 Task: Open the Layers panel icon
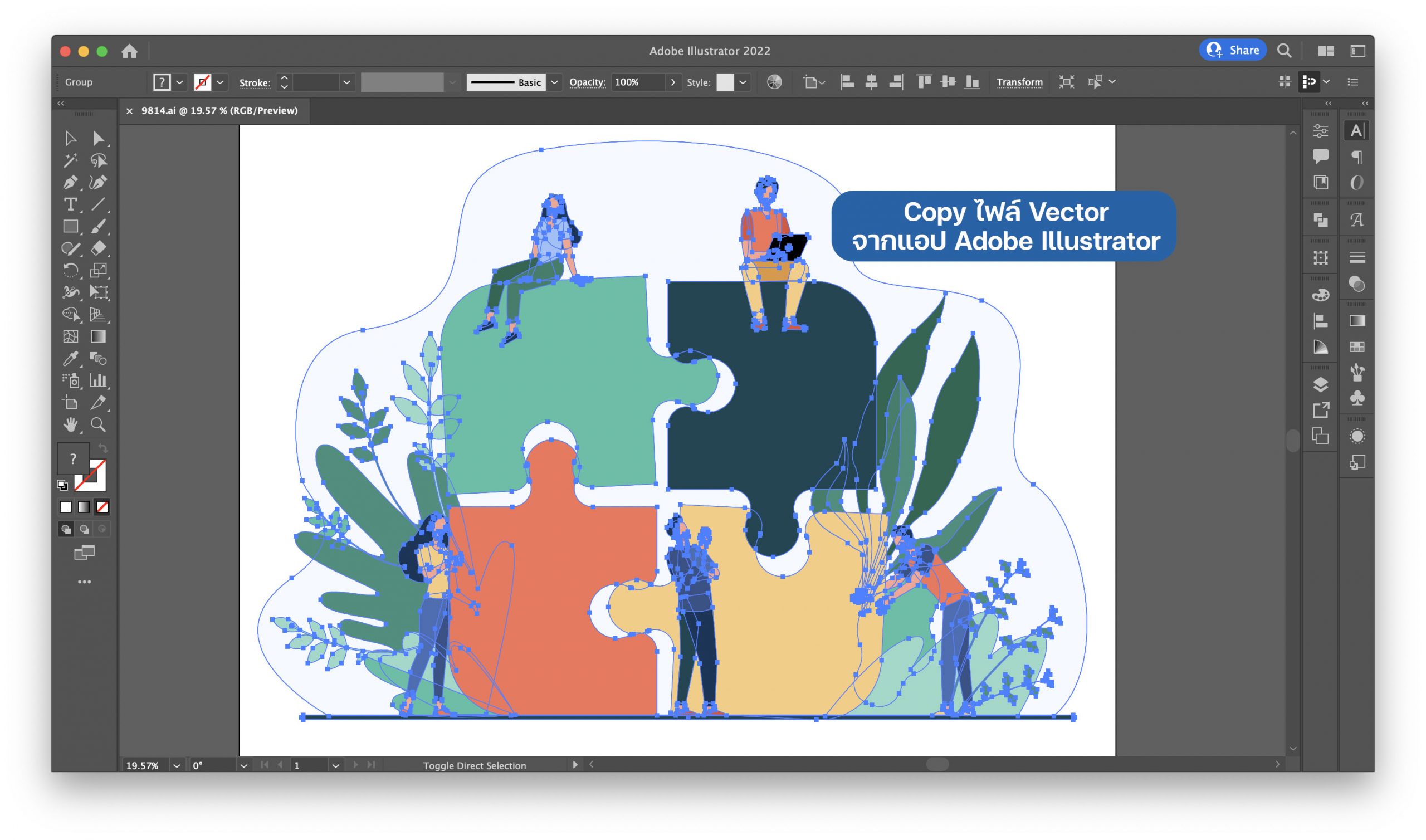click(x=1320, y=385)
